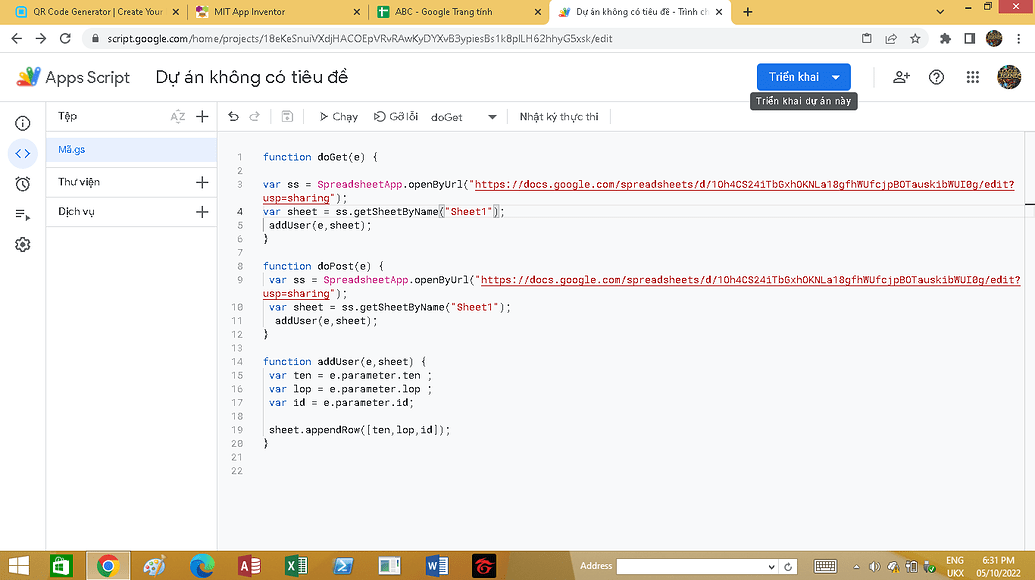1035x580 pixels.
Task: Click Nhật ký thực thi button
Action: point(558,117)
